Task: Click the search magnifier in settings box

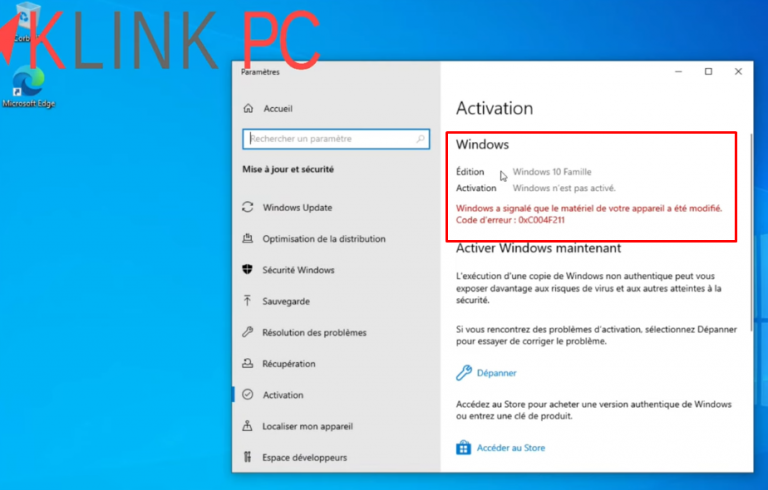Action: [420, 139]
